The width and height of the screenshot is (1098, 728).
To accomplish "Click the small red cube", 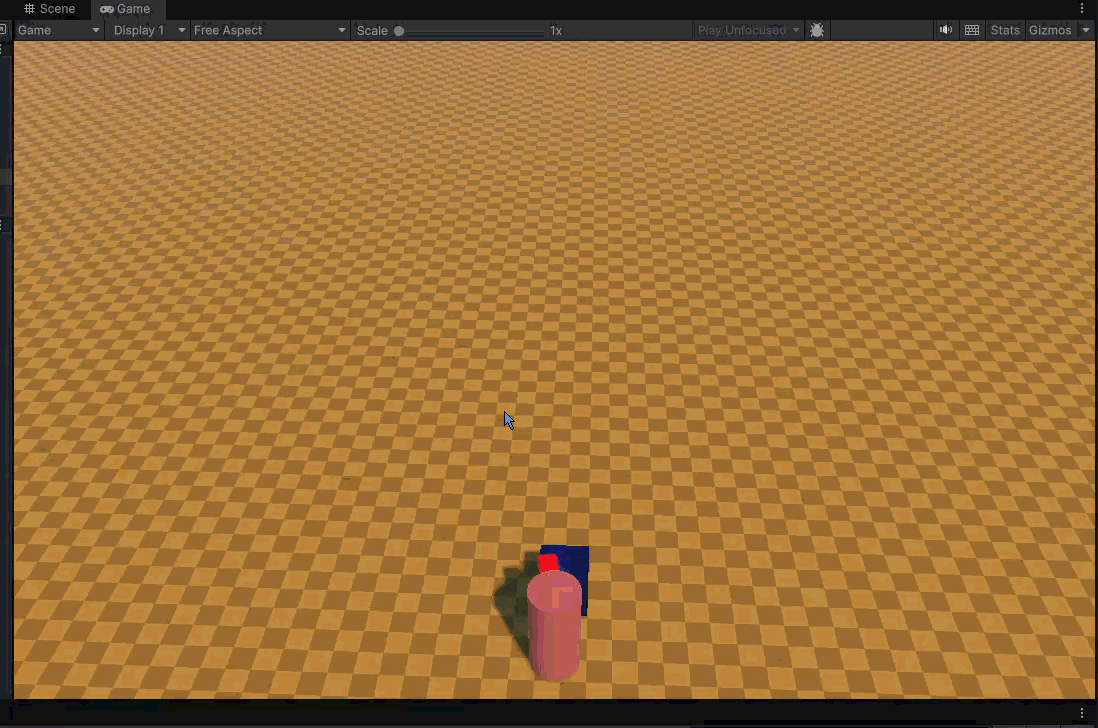I will pyautogui.click(x=548, y=563).
